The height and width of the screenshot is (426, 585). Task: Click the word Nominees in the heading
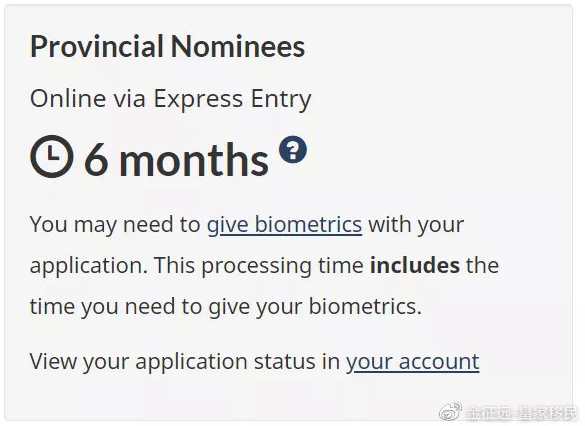tap(238, 46)
